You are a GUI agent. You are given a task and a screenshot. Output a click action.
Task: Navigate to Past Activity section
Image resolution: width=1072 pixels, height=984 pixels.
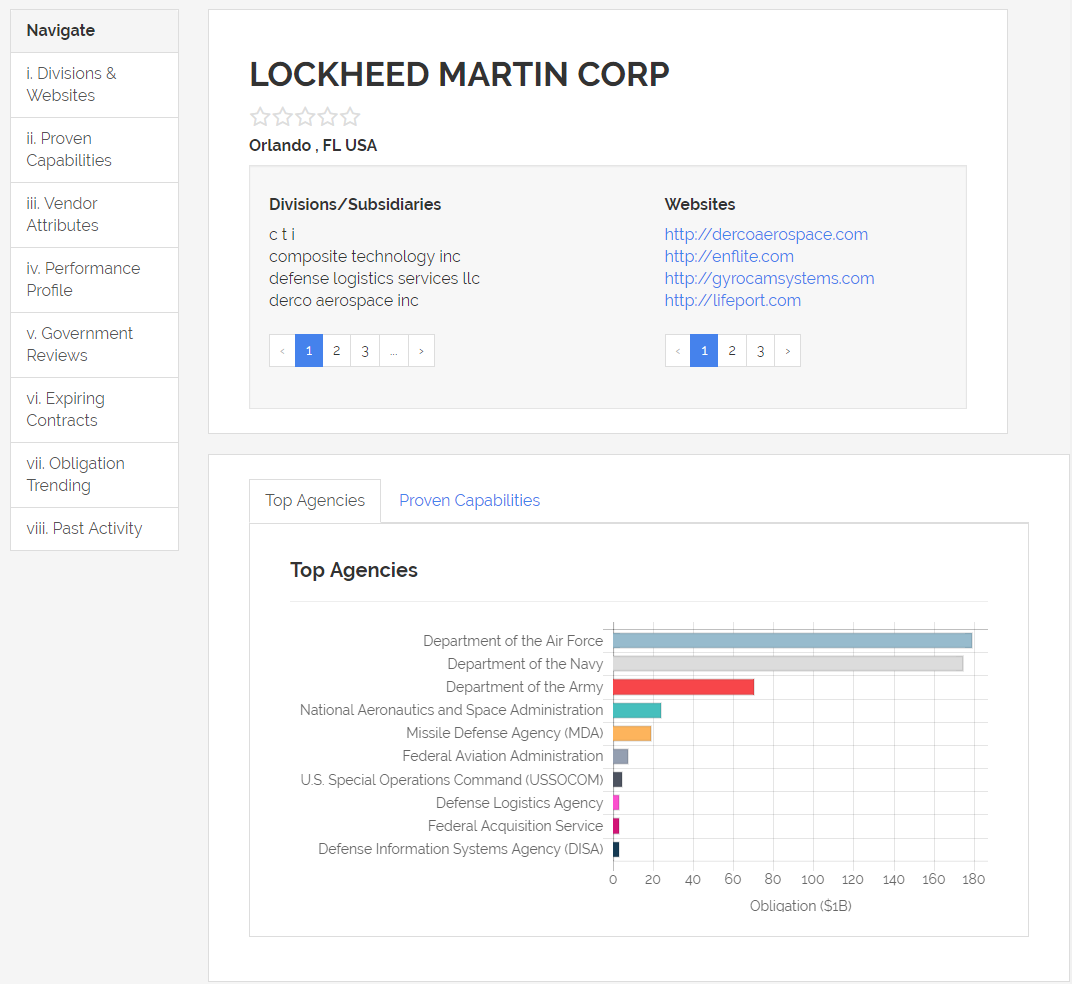click(x=94, y=529)
